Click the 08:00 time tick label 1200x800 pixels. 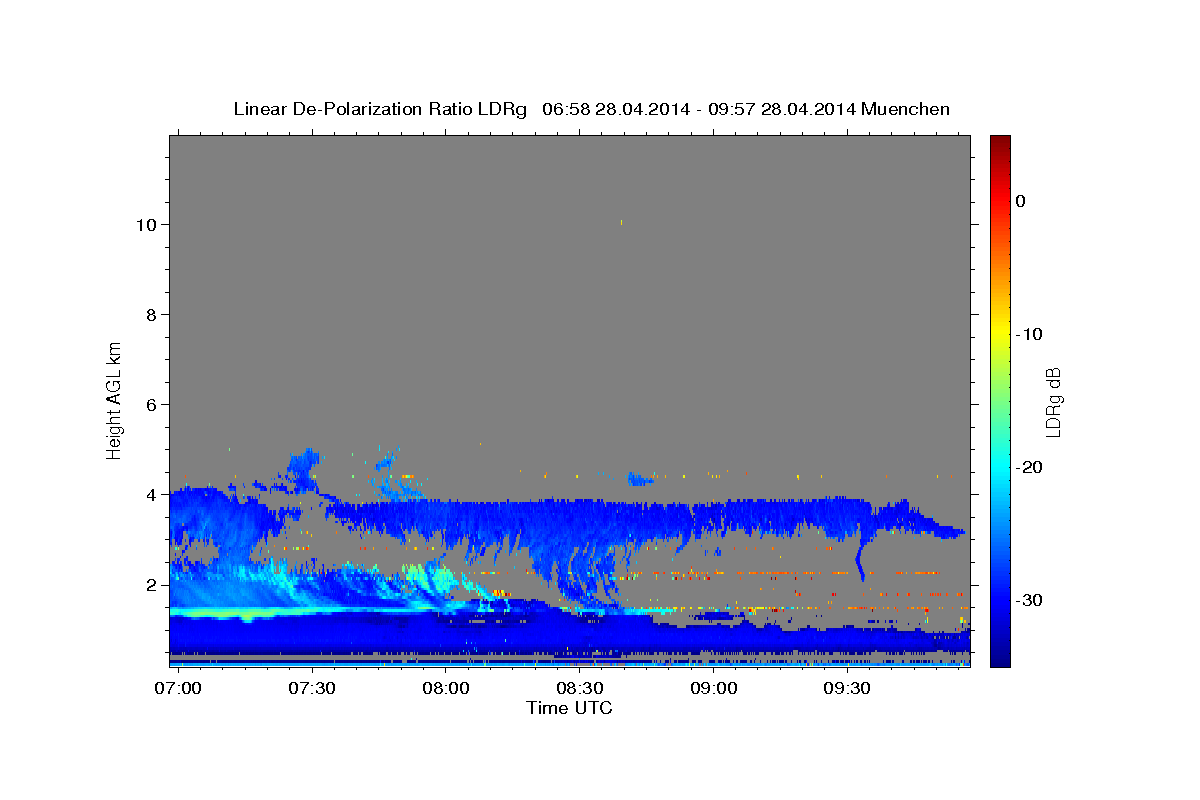(446, 689)
